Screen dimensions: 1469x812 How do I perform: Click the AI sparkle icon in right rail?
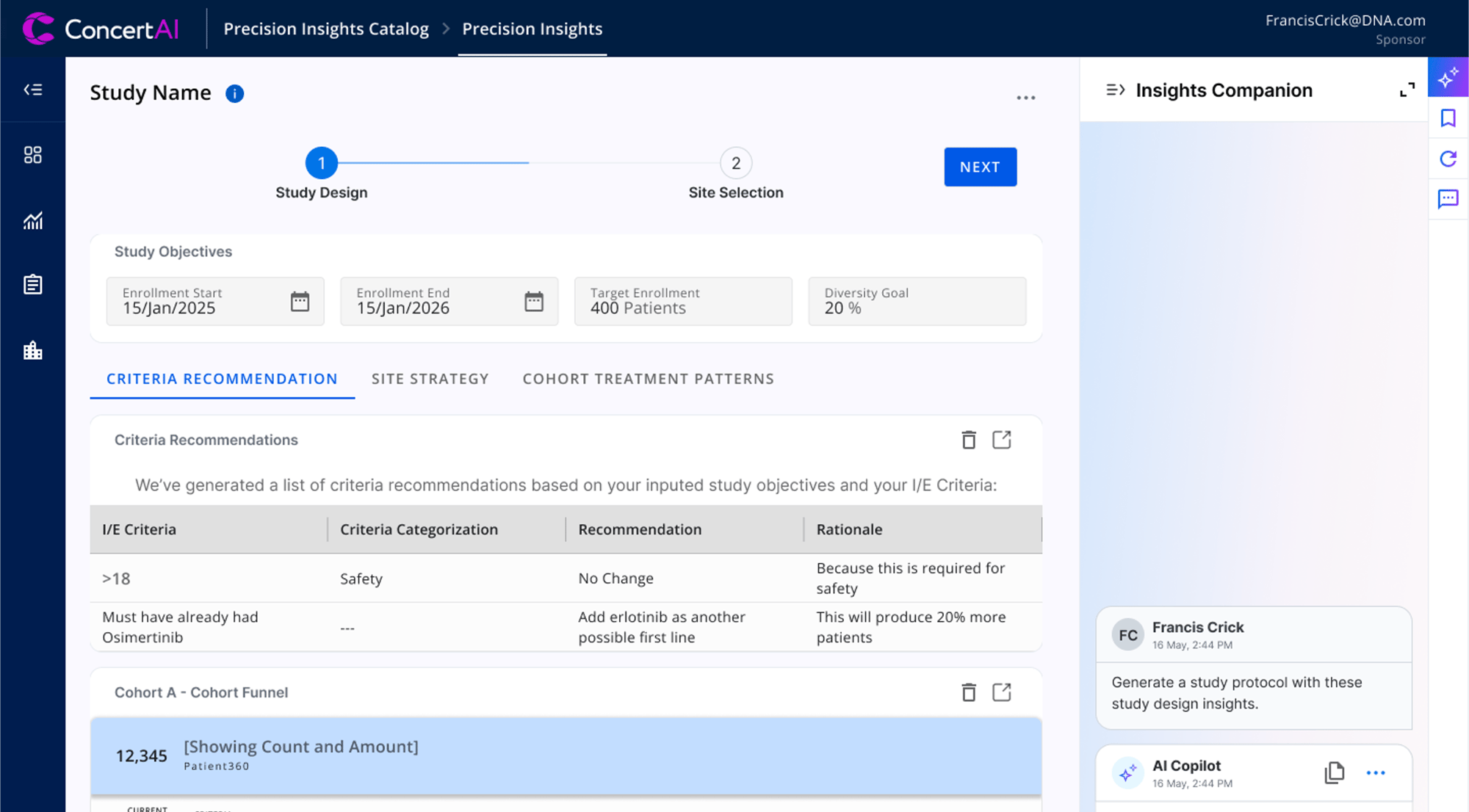(x=1448, y=77)
